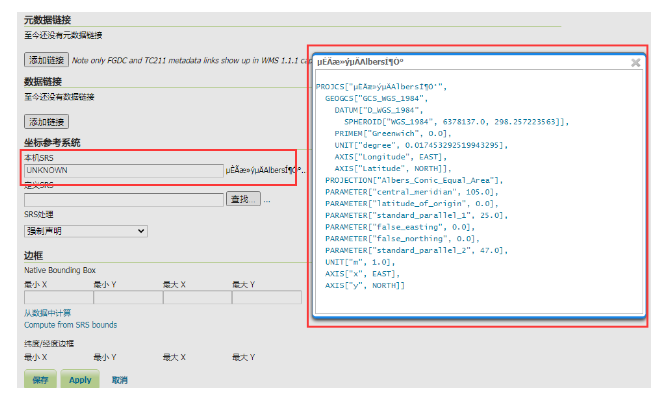The width and height of the screenshot is (669, 398).
Task: Click the 添加链接 button under 数据链接
Action: [47, 122]
